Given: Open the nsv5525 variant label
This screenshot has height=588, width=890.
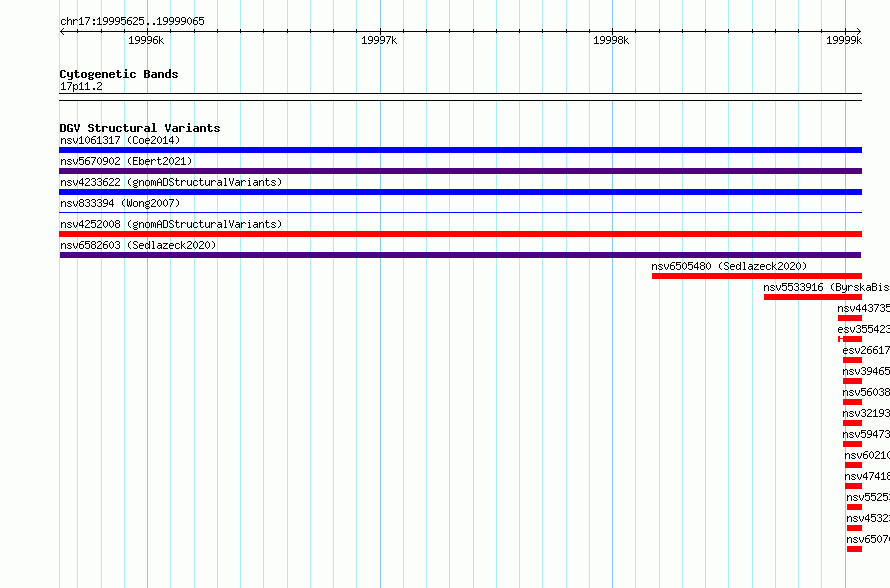Looking at the screenshot, I should pyautogui.click(x=868, y=497).
